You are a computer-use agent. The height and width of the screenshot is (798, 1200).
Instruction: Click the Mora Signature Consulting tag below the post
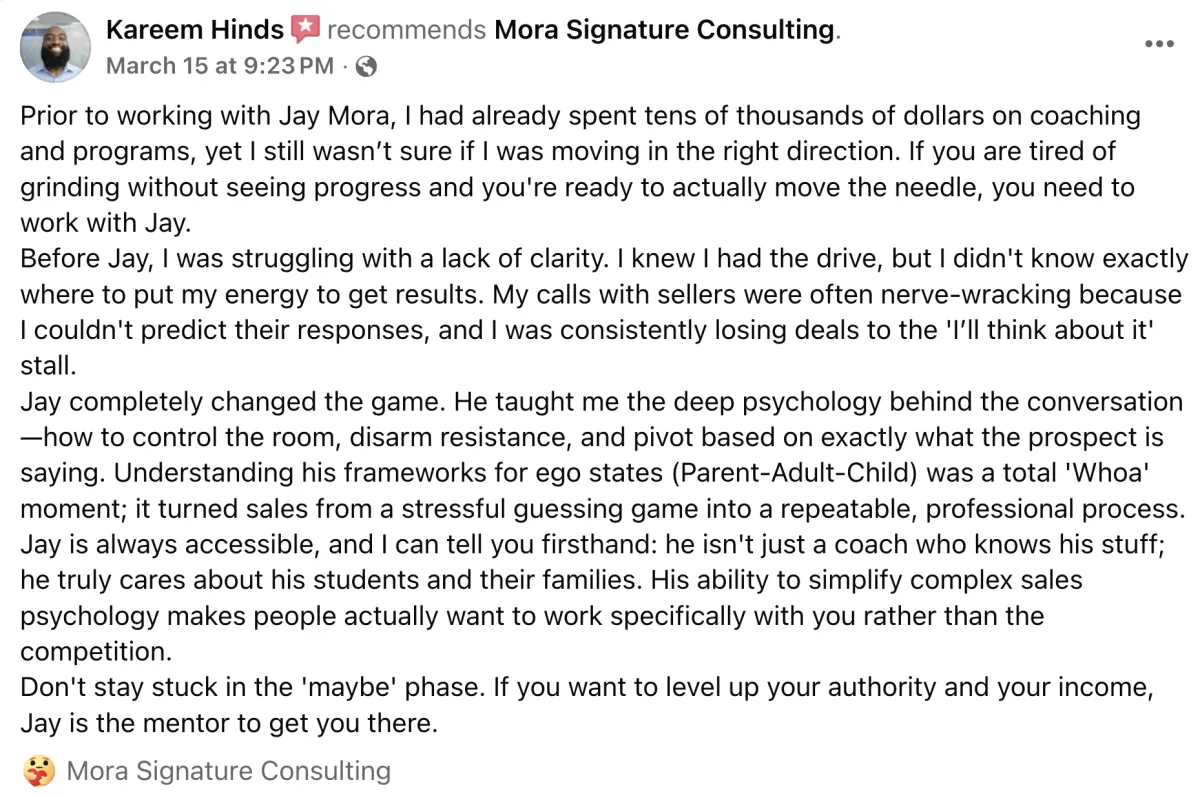point(228,772)
